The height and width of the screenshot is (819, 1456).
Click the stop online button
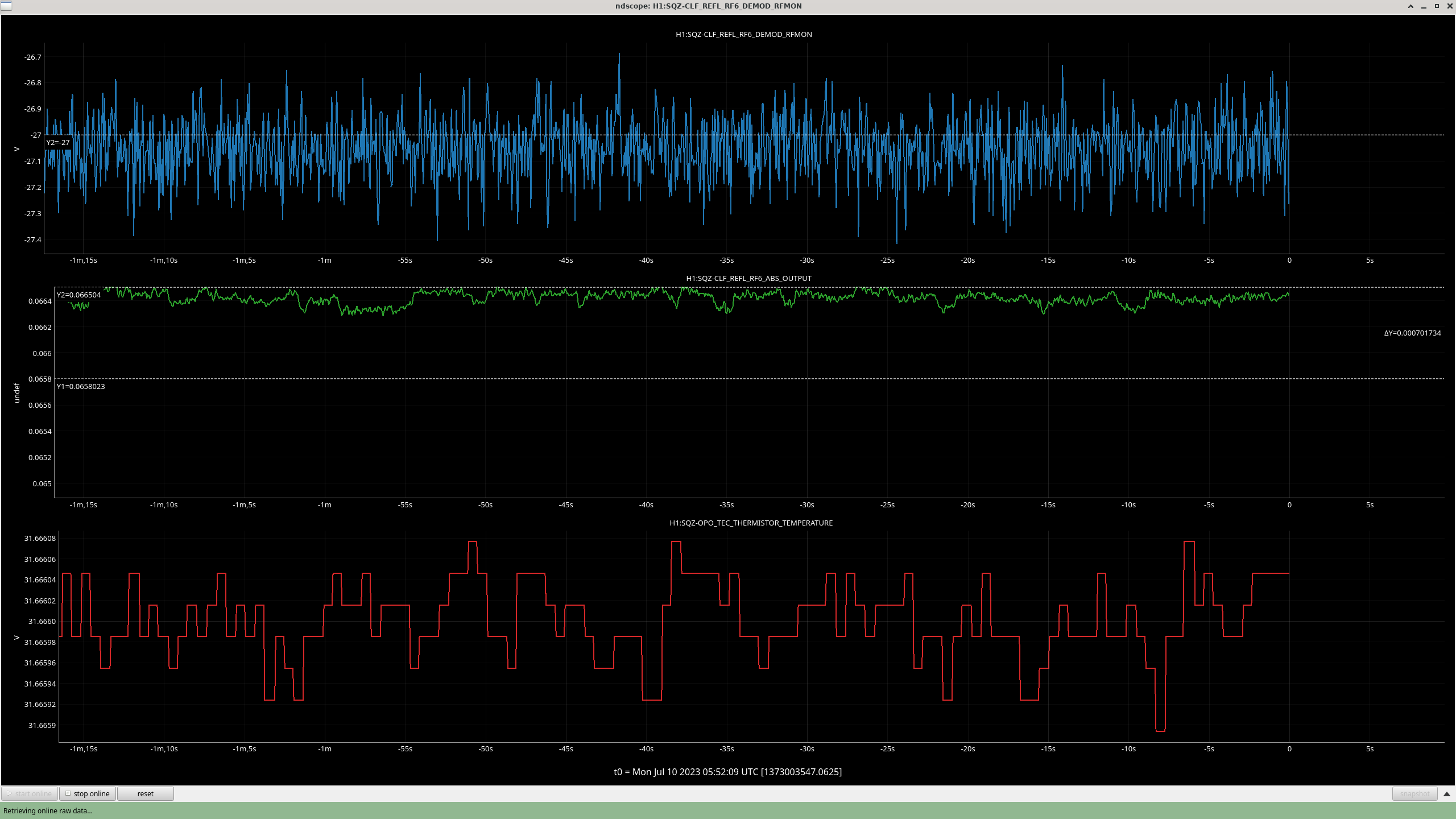88,793
